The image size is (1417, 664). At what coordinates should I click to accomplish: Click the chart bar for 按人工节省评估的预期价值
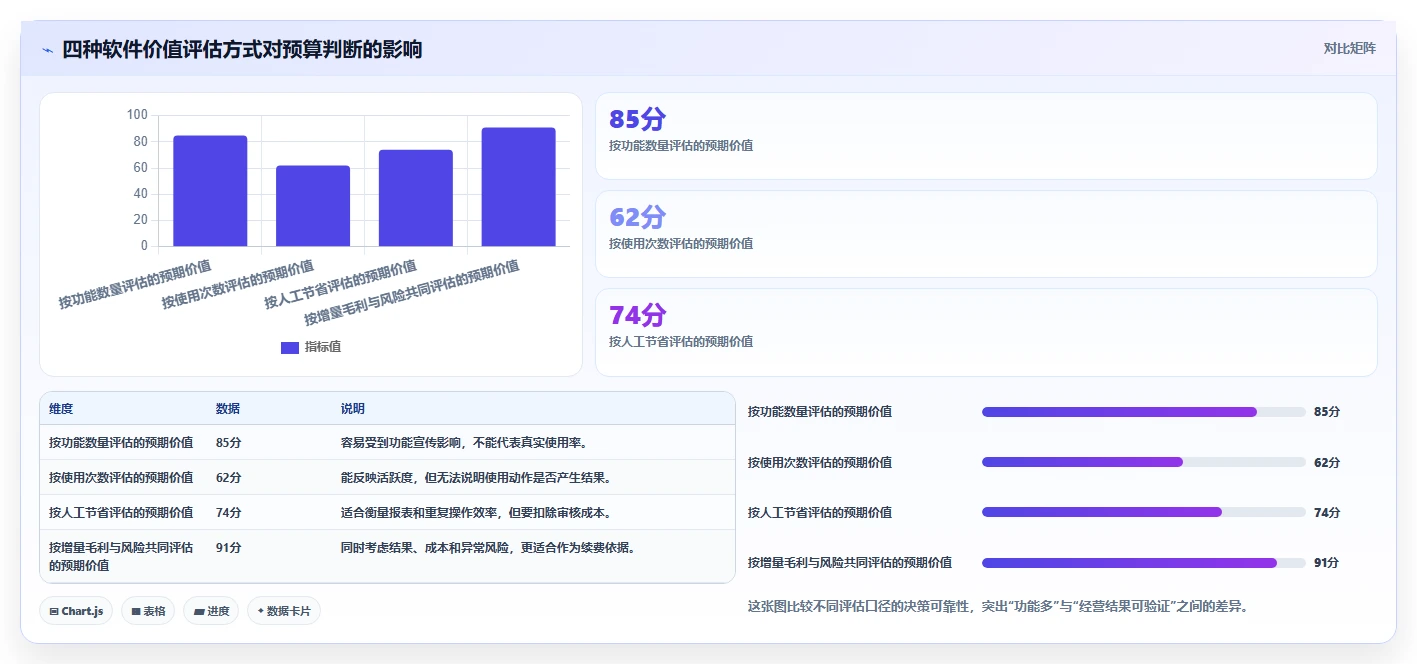[x=416, y=198]
